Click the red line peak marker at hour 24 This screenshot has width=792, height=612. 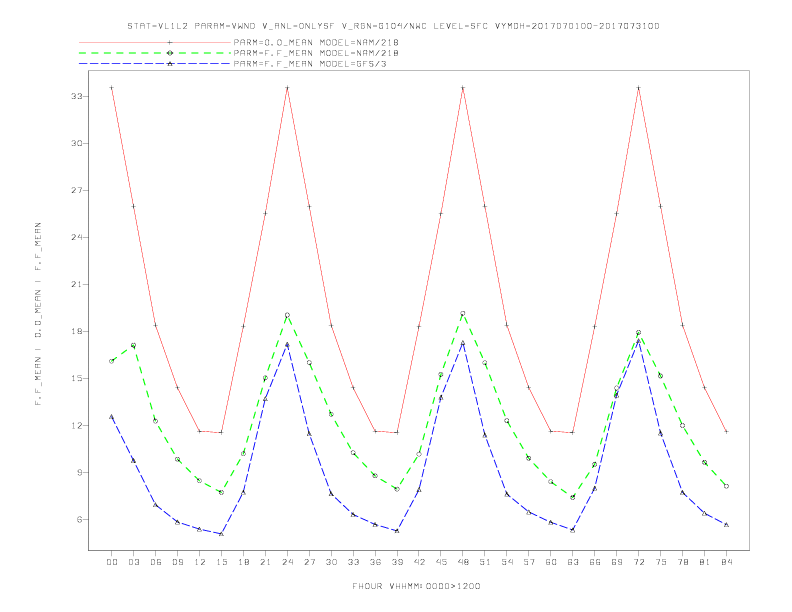[x=287, y=88]
